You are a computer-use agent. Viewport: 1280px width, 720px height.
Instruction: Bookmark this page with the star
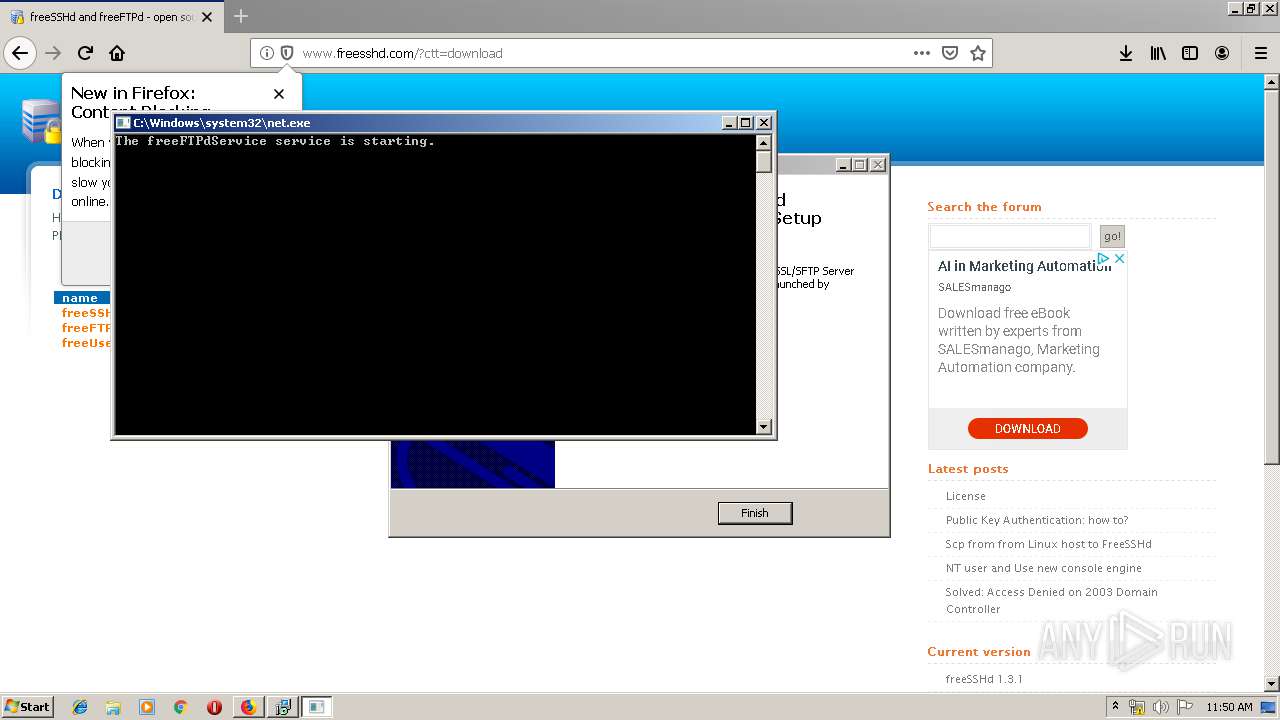[x=978, y=53]
